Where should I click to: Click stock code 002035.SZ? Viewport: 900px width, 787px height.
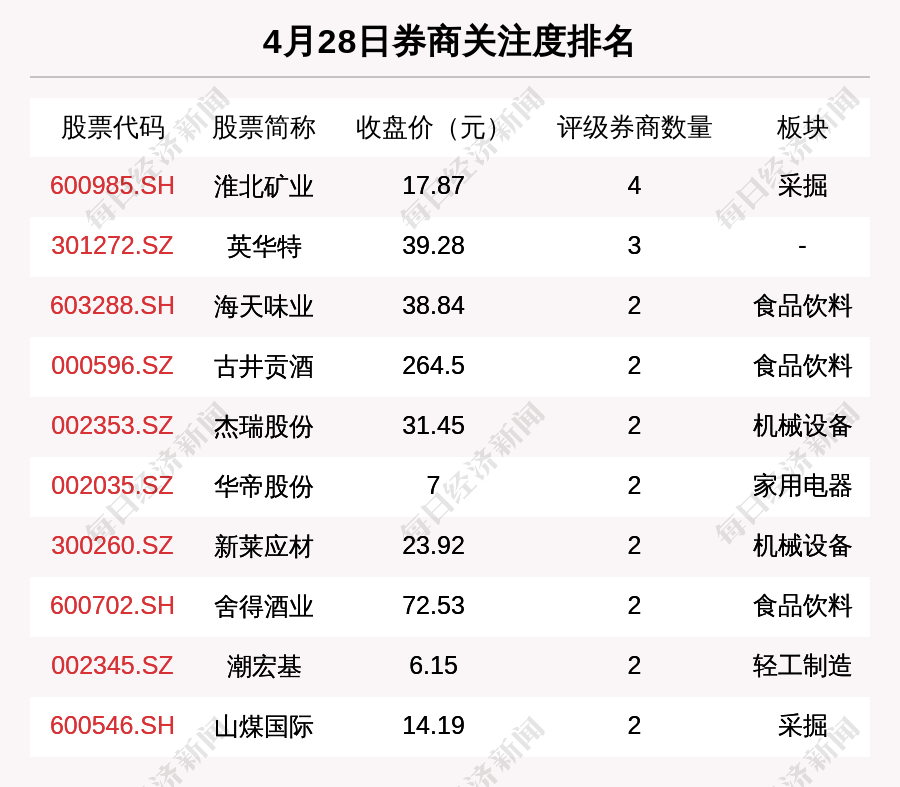click(112, 486)
